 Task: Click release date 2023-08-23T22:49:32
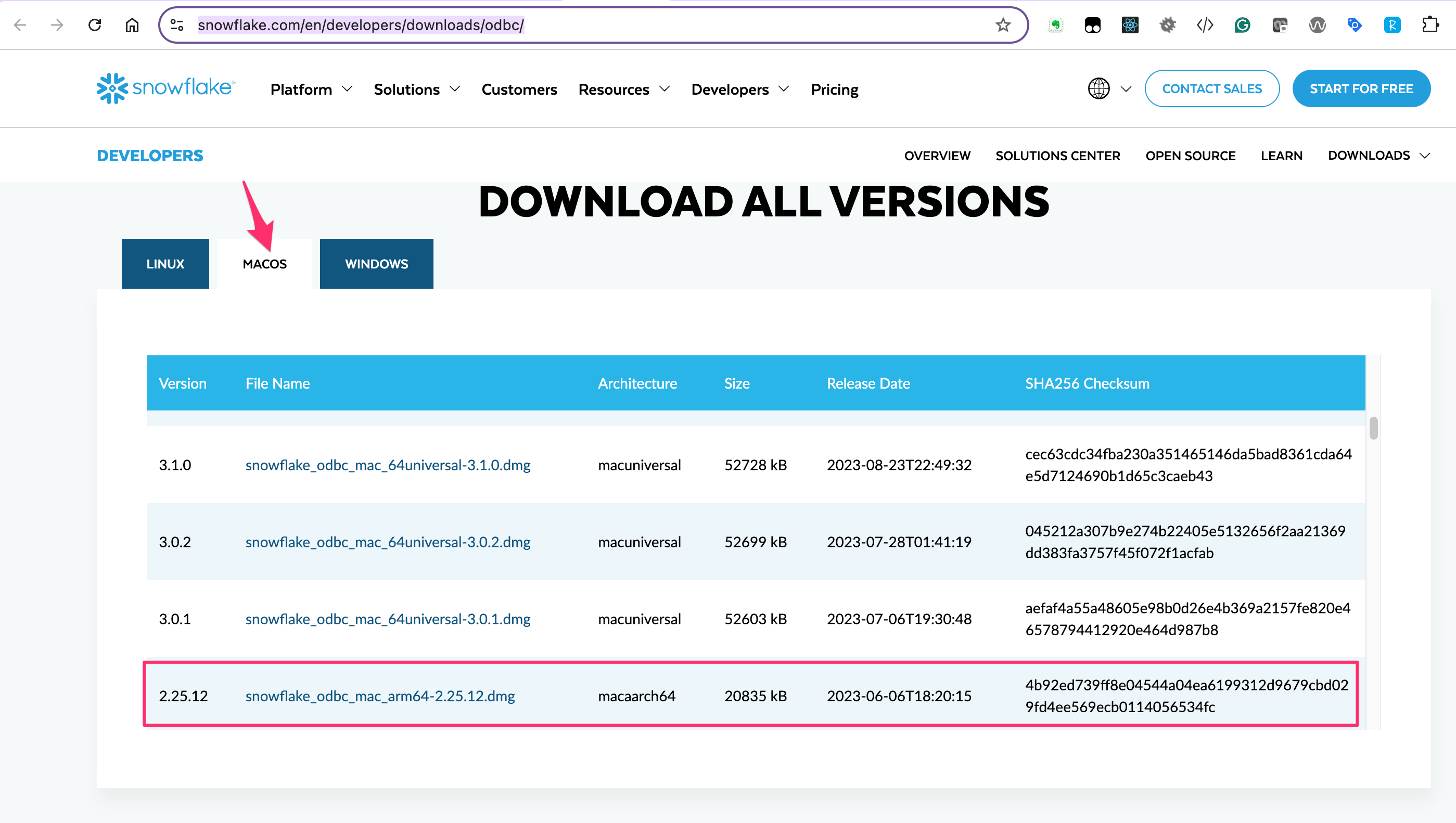[899, 465]
